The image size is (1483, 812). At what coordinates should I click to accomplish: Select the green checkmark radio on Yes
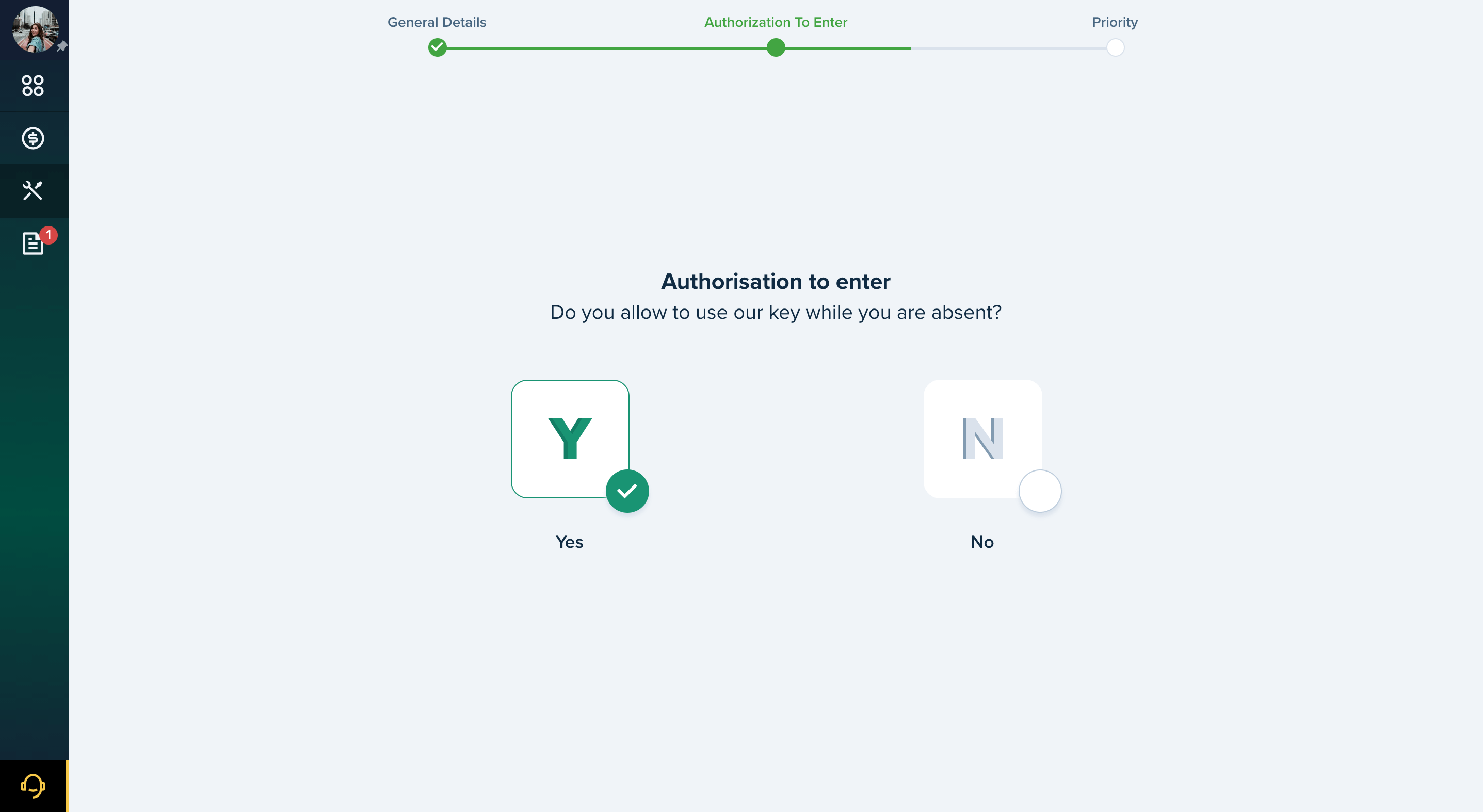tap(627, 491)
